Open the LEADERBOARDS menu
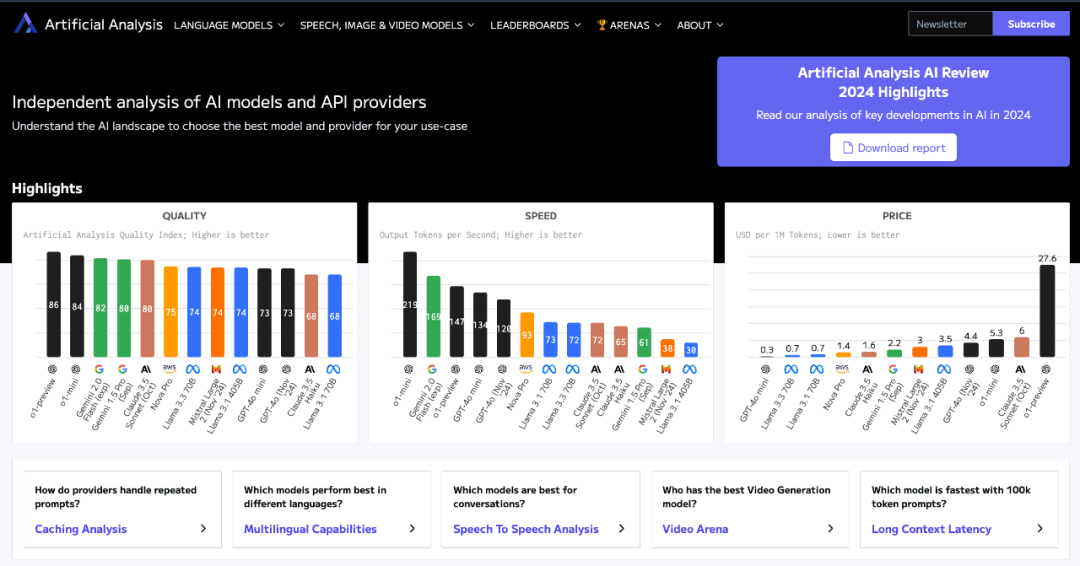 coord(535,25)
